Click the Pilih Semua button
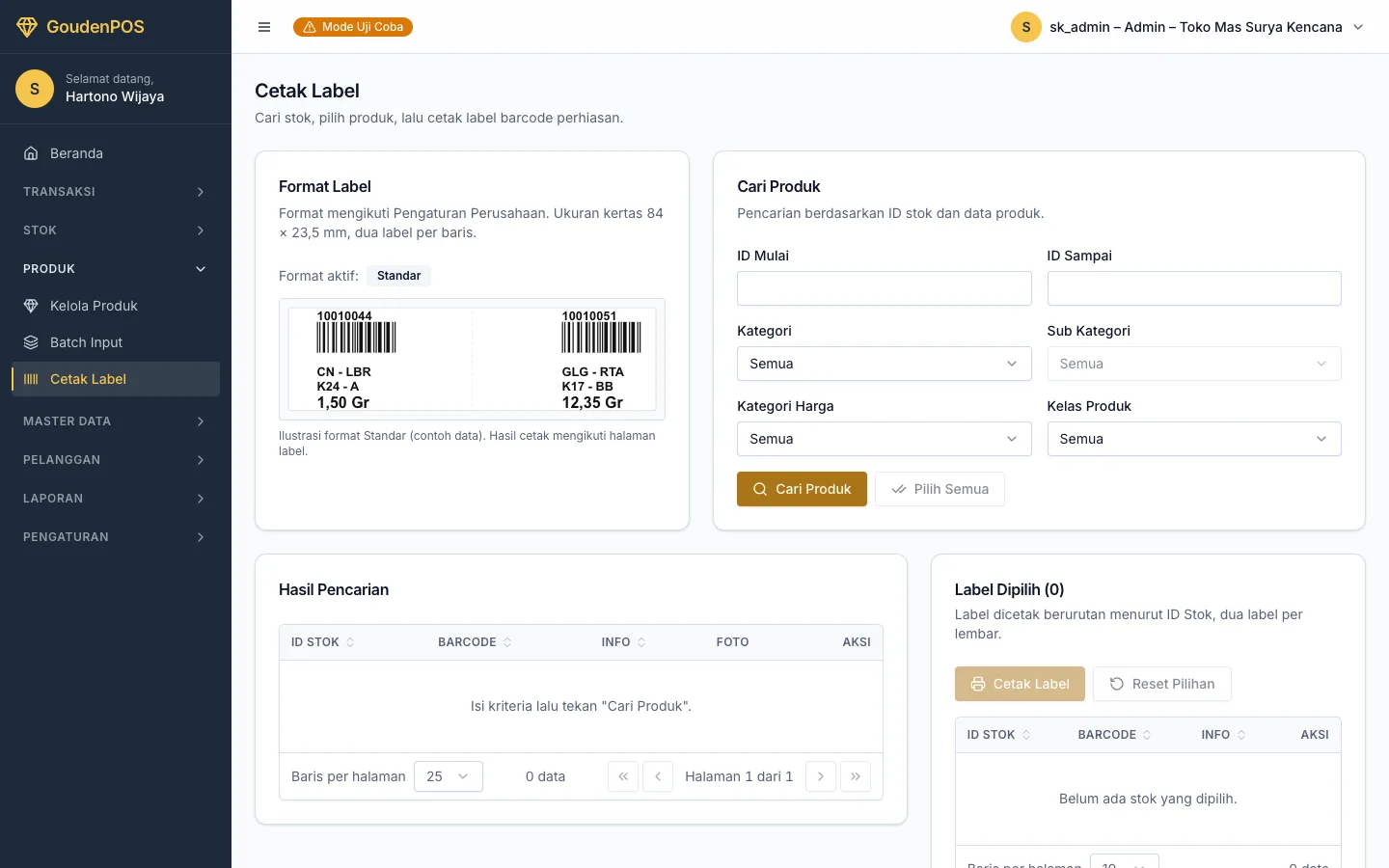This screenshot has height=868, width=1389. point(940,489)
